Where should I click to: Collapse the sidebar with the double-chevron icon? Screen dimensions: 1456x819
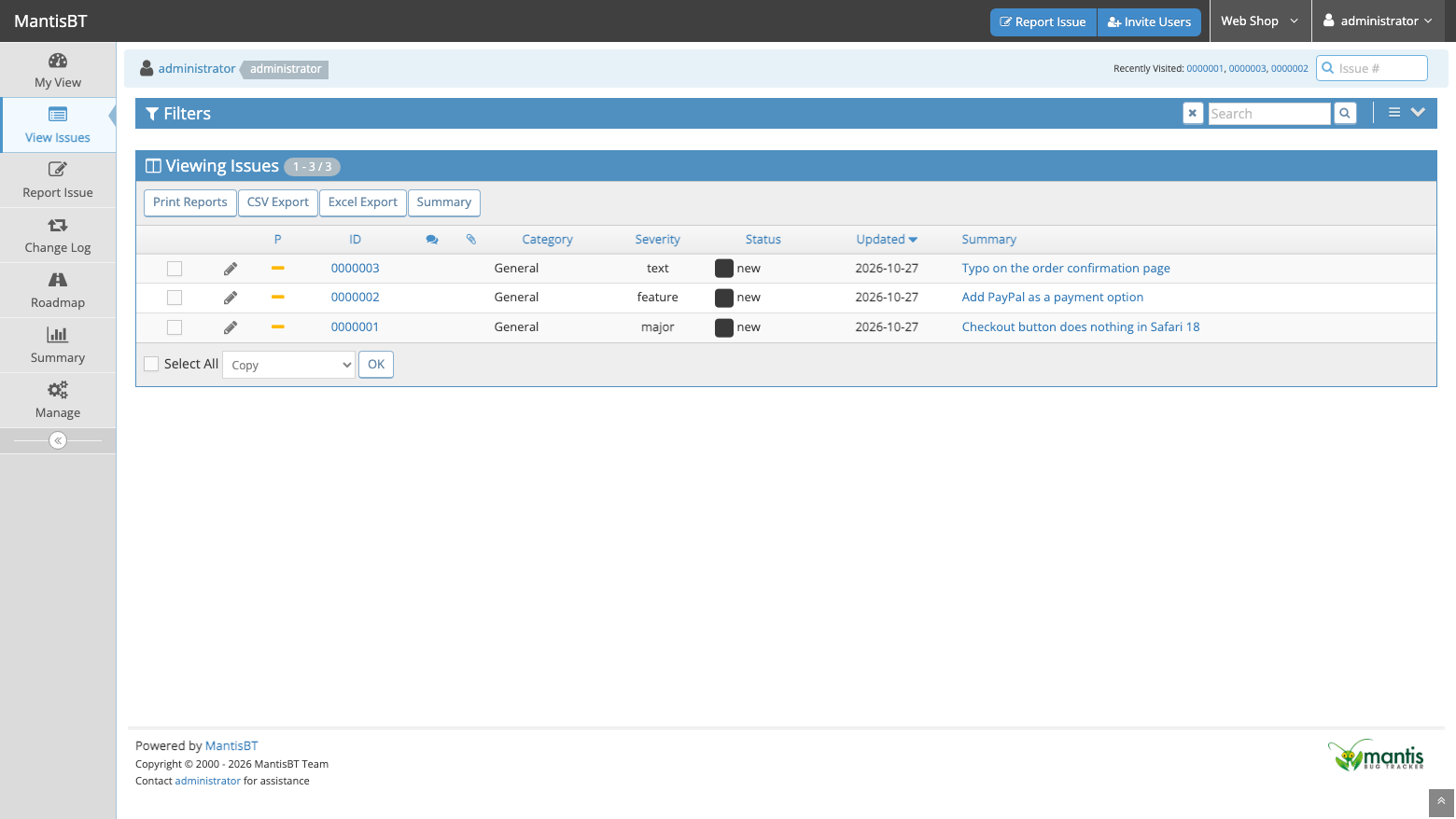point(58,440)
